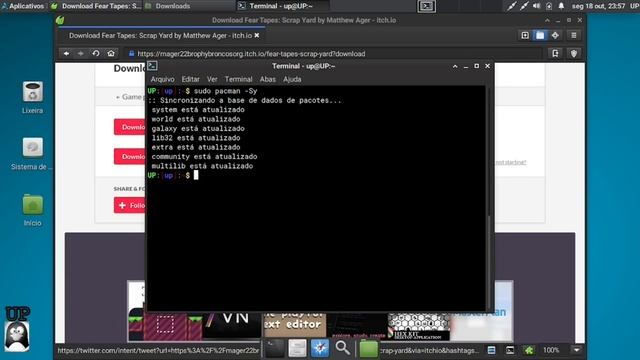Image resolution: width=640 pixels, height=360 pixels.
Task: Open the zoom dropdown arrow beside 100%
Action: pos(576,350)
